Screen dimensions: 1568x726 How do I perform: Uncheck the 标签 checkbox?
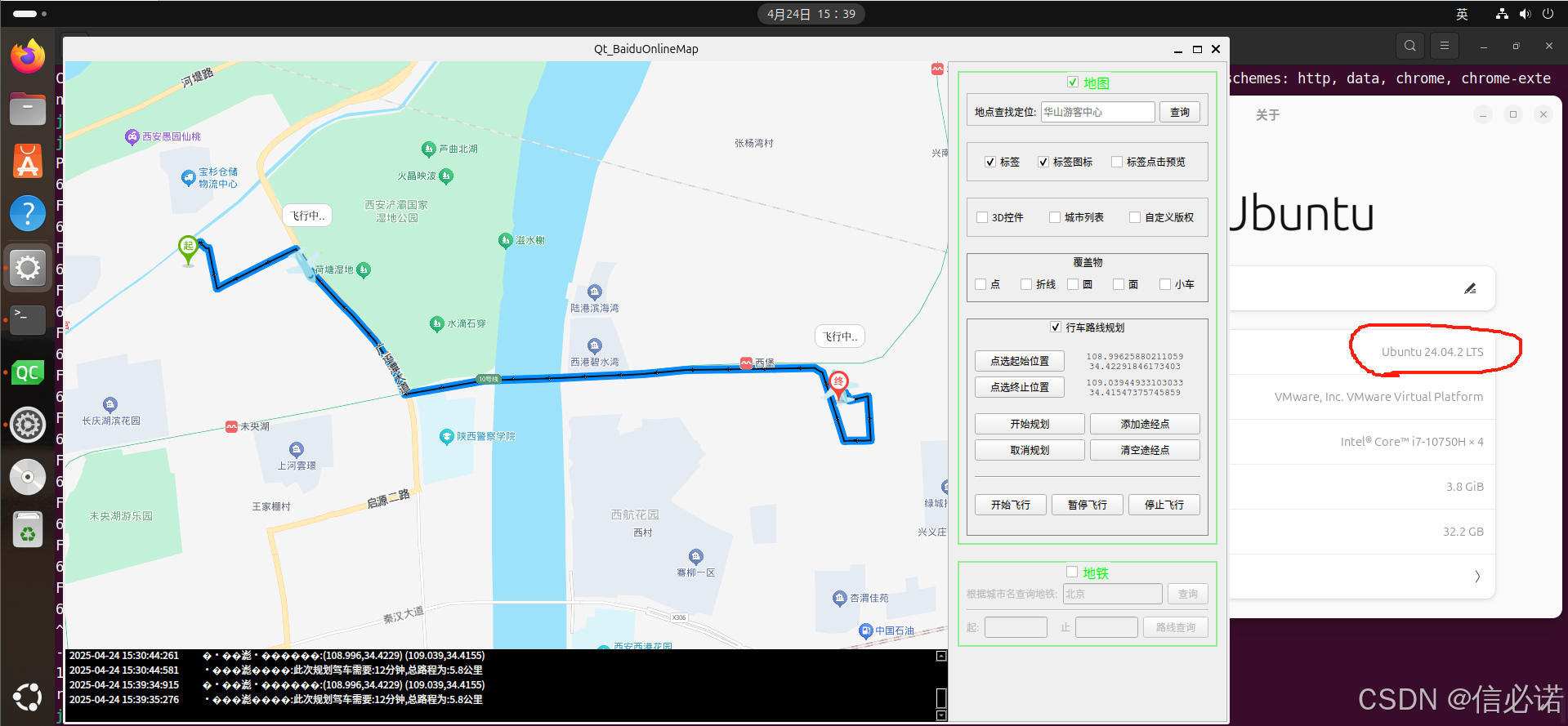point(990,162)
